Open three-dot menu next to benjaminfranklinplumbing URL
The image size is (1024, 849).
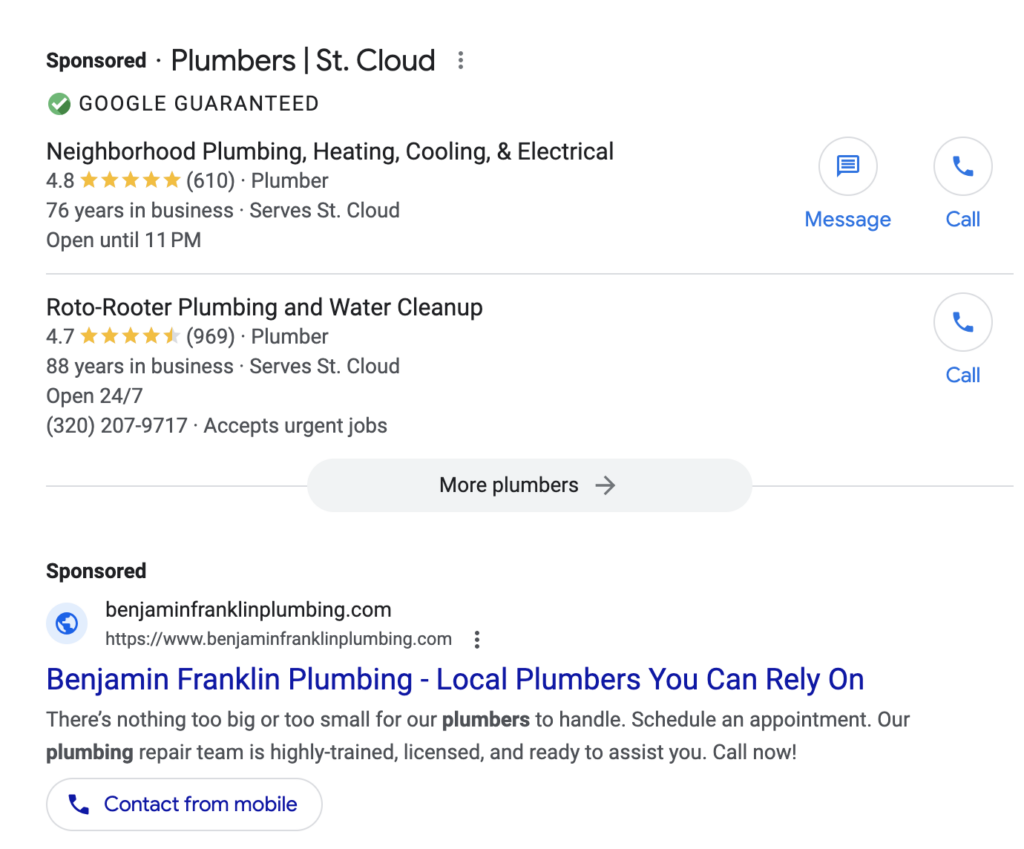[x=477, y=639]
